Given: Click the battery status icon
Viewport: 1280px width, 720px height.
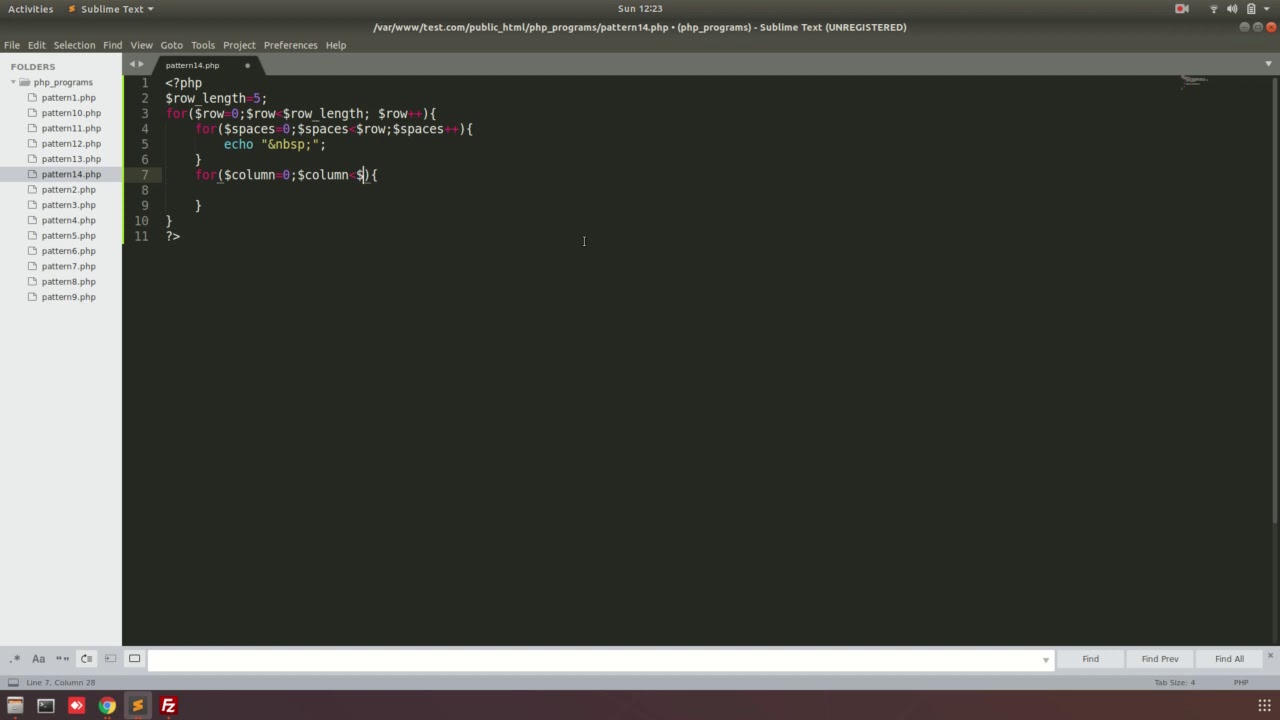Looking at the screenshot, I should pyautogui.click(x=1251, y=9).
